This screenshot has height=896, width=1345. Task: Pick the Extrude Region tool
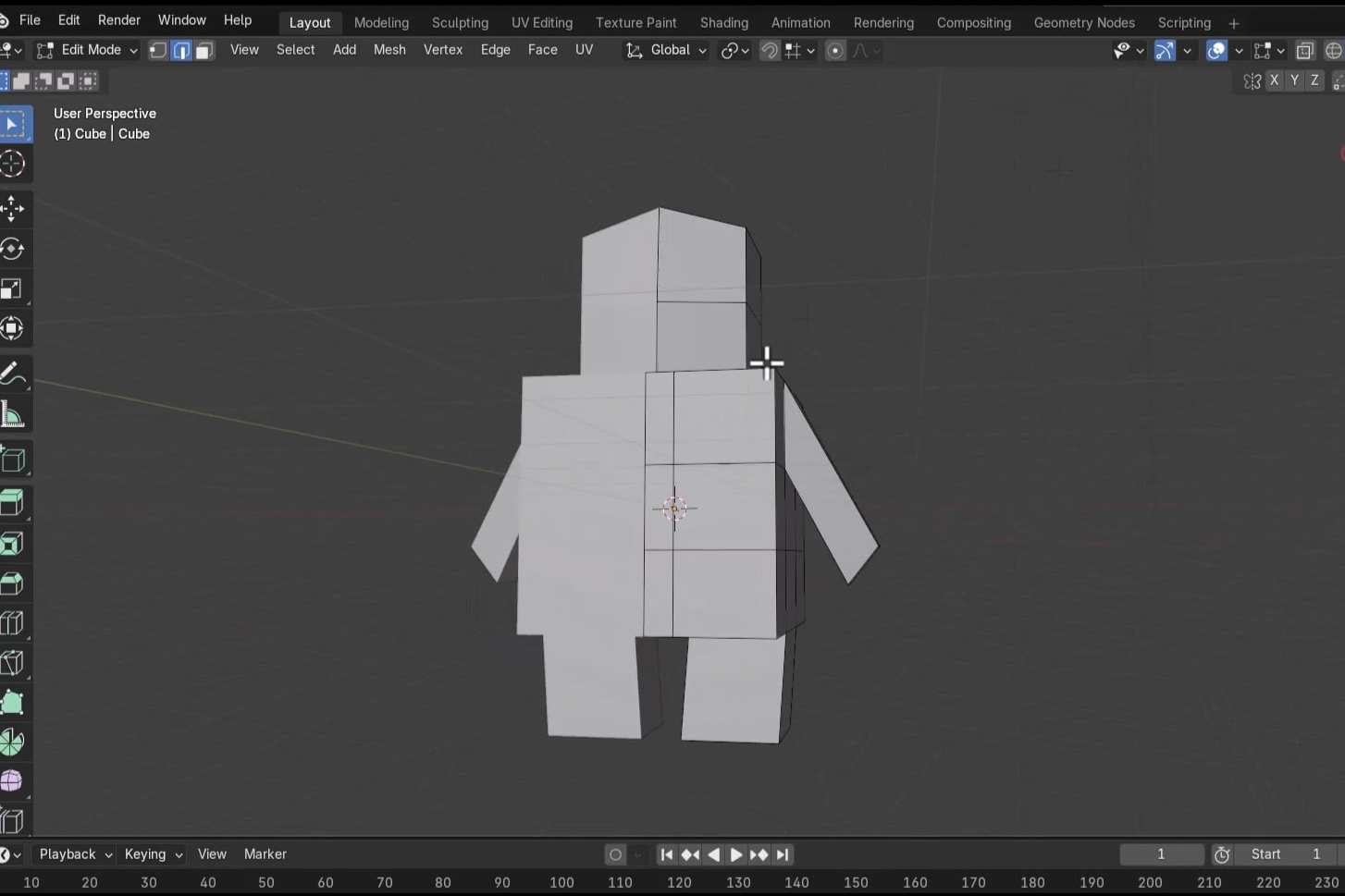click(13, 503)
